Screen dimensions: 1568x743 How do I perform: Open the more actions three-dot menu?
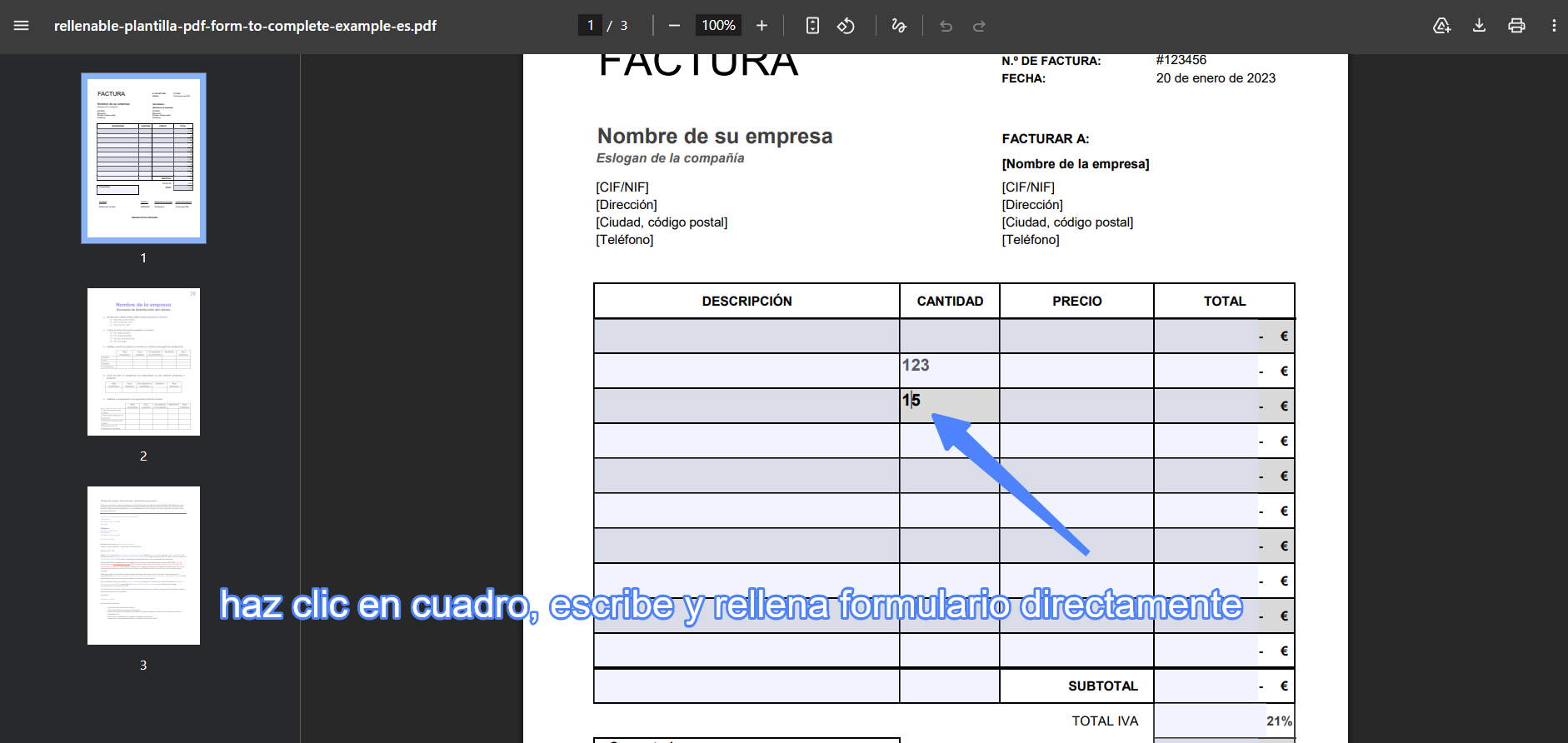click(x=1554, y=26)
